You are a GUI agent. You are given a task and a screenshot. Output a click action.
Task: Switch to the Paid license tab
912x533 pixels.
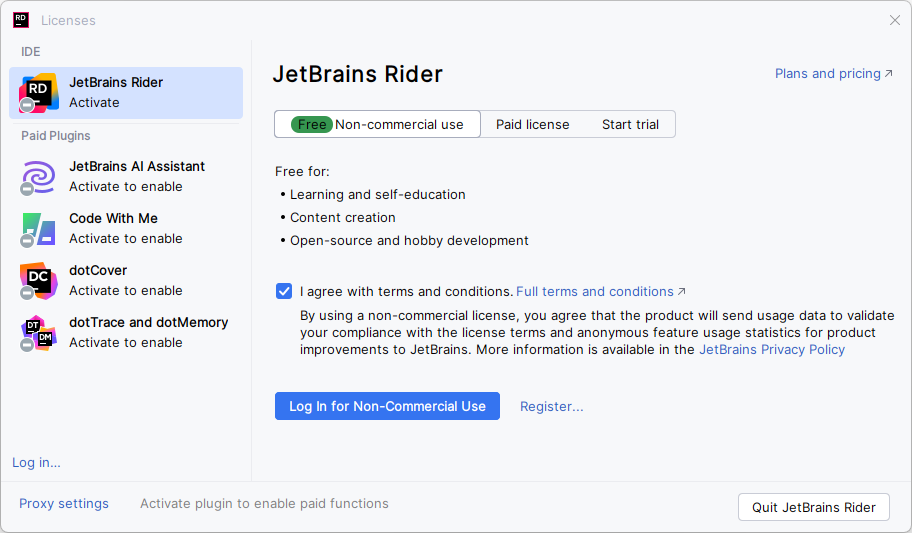[532, 125]
